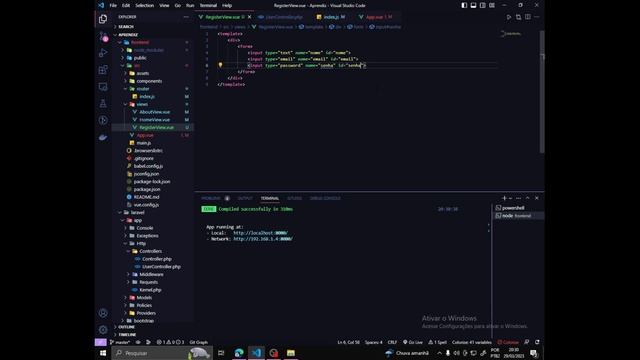
Task: Open main.js in file explorer
Action: 144,143
